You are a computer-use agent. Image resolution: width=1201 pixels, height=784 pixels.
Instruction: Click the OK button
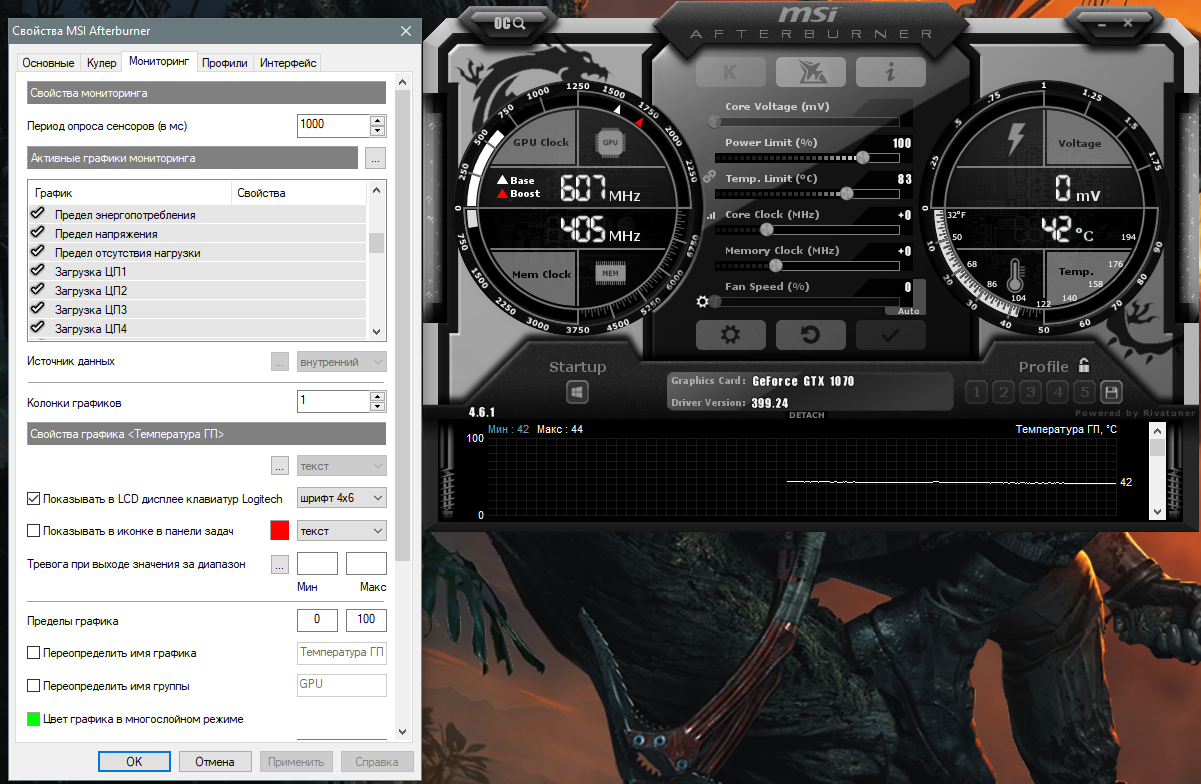click(134, 761)
